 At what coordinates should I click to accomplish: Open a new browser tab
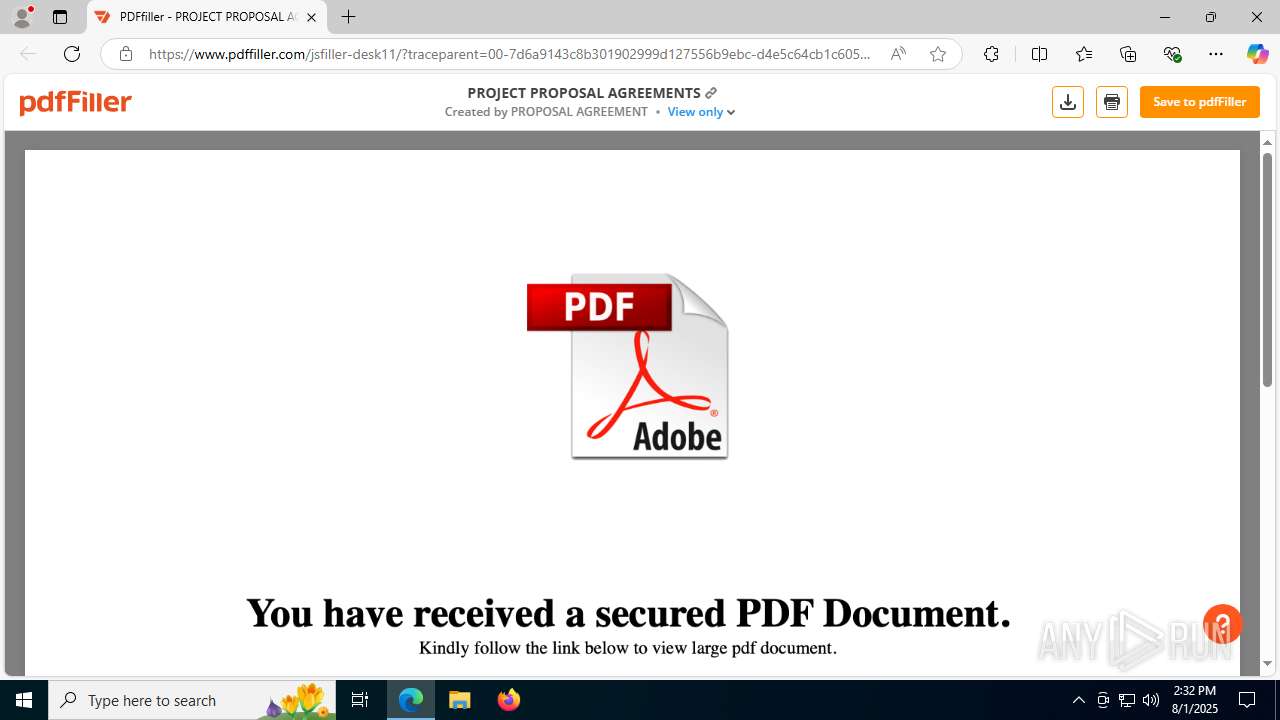pyautogui.click(x=348, y=17)
